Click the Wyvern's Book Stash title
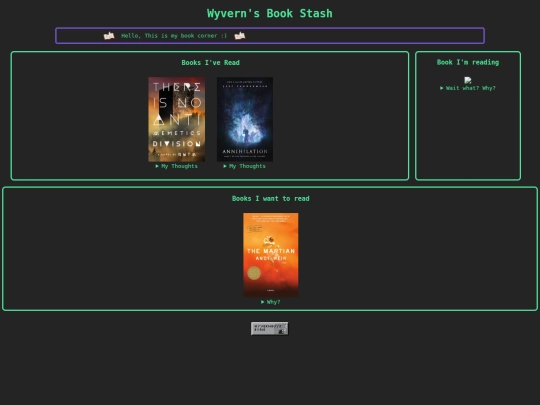Viewport: 540px width, 405px height. pos(270,13)
